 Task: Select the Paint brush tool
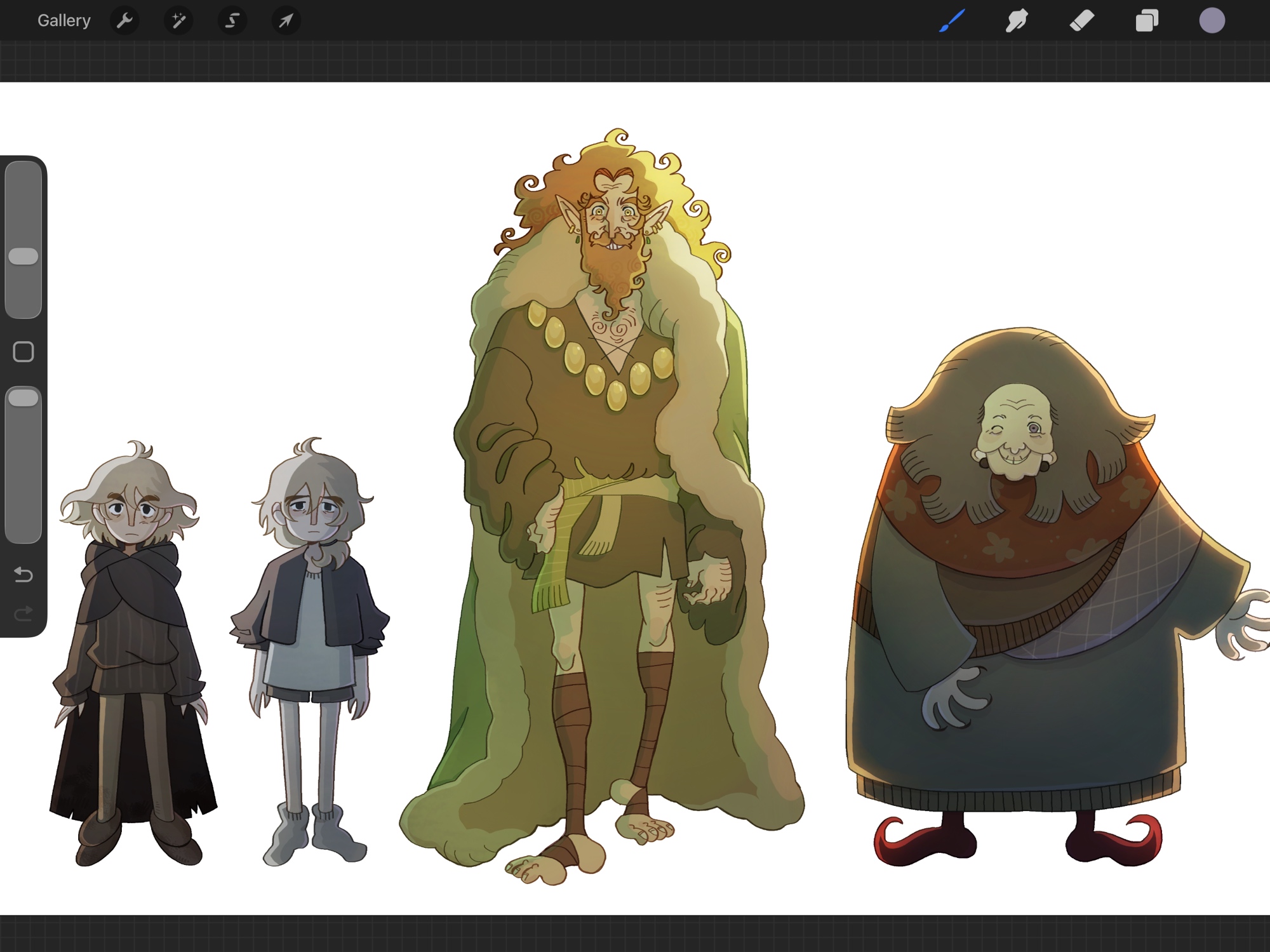tap(952, 21)
